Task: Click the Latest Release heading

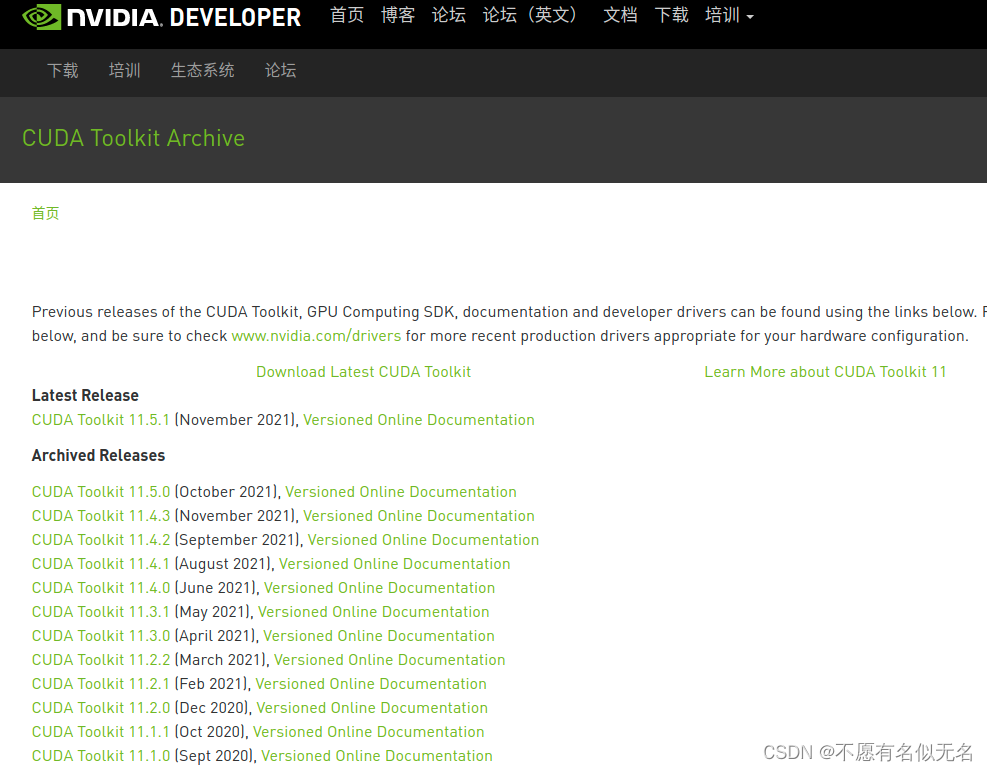Action: pyautogui.click(x=85, y=395)
